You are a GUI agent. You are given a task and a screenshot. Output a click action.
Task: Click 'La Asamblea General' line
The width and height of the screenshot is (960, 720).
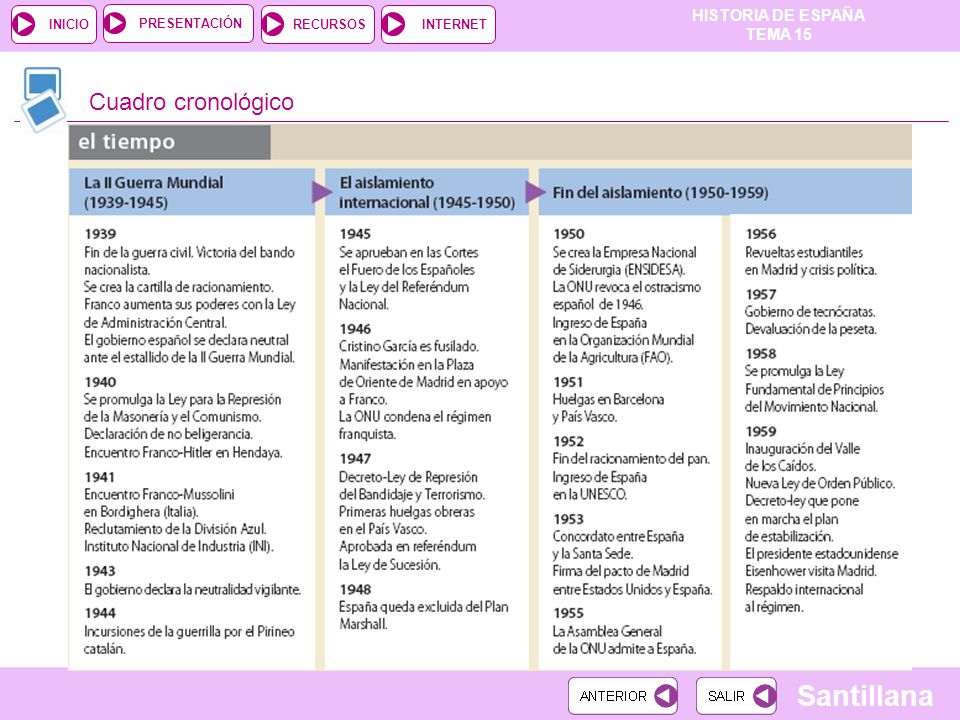(607, 631)
